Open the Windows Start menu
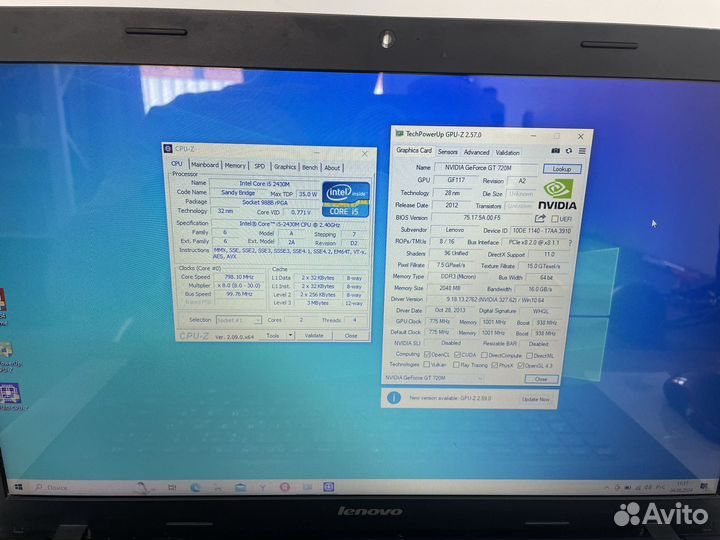Viewport: 720px width, 540px height. pos(18,487)
